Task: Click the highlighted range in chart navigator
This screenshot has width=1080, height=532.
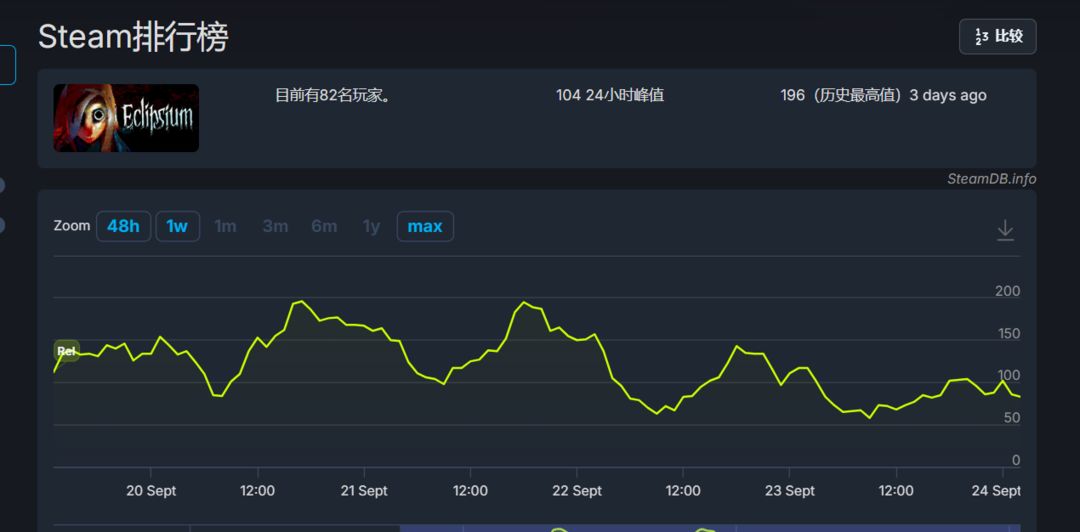Action: tap(710, 528)
